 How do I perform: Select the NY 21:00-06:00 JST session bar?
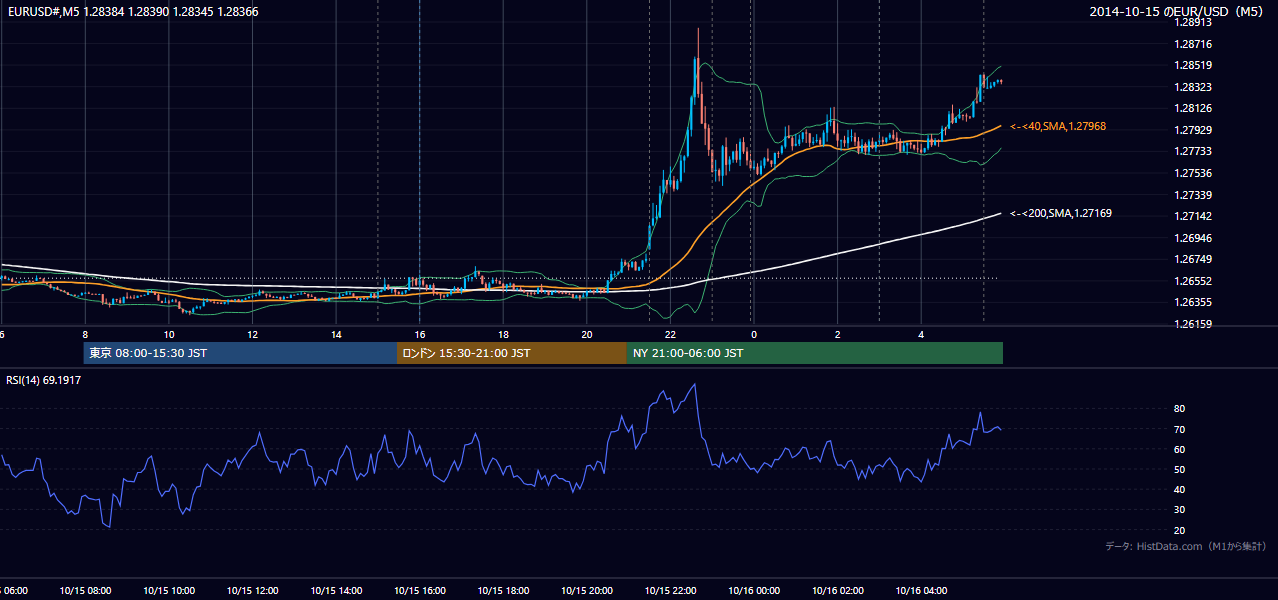tap(815, 353)
